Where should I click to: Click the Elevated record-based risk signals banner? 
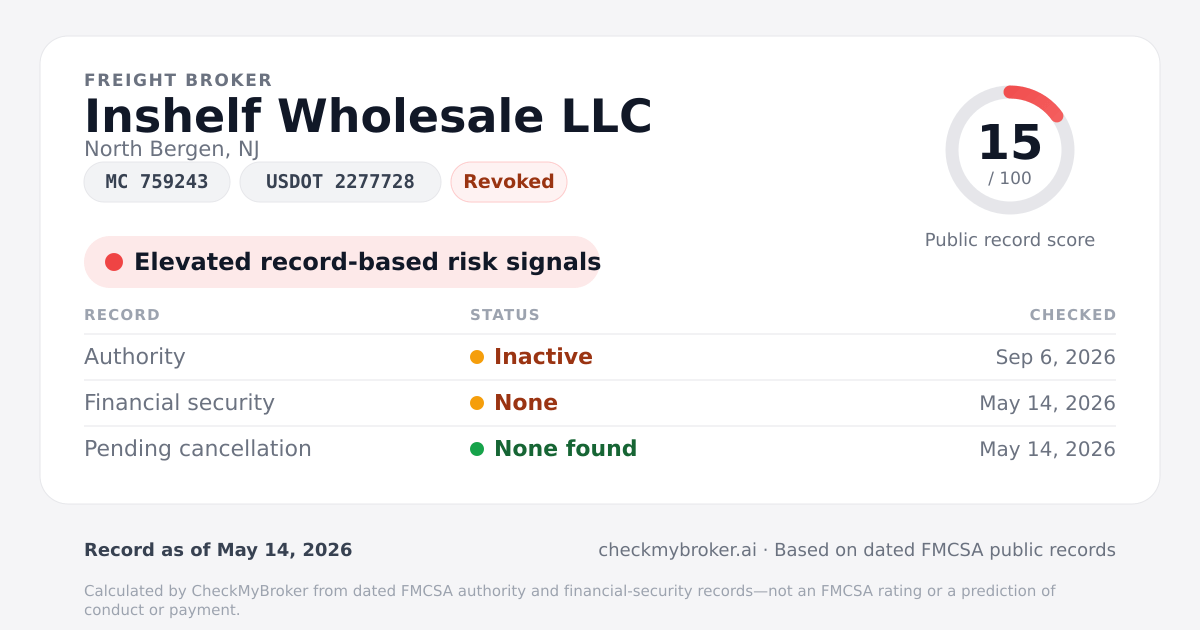coord(342,262)
